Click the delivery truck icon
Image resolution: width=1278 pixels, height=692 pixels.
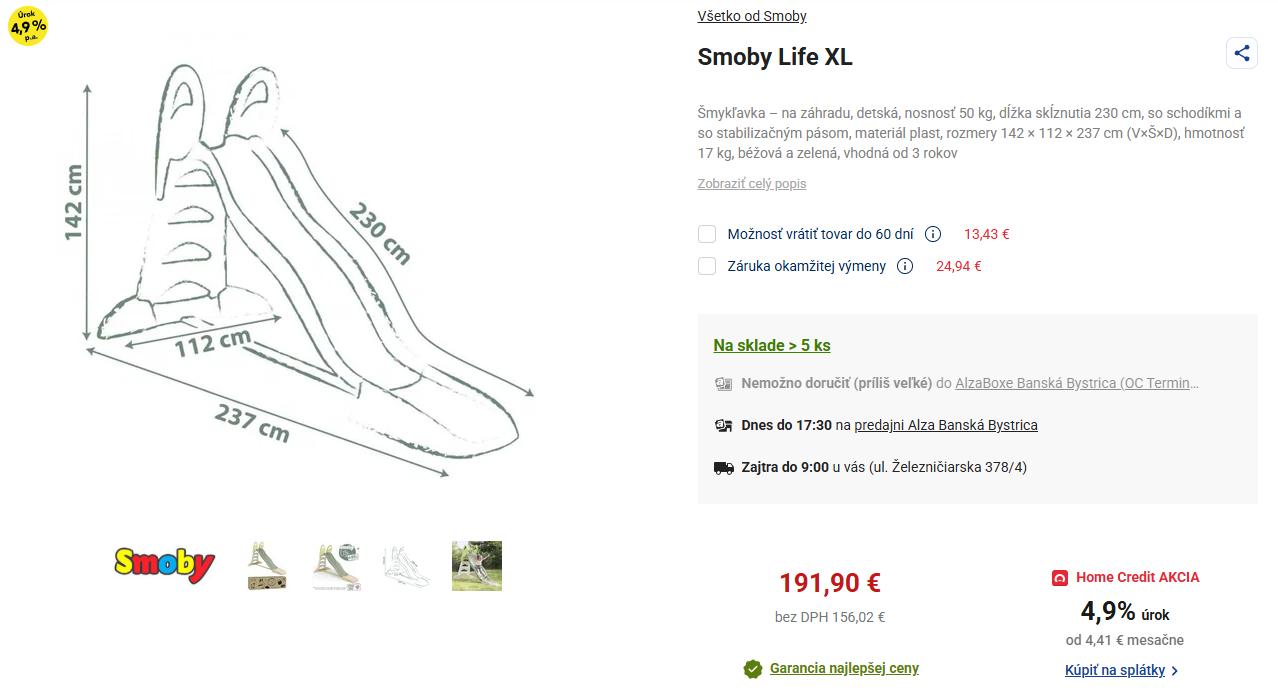[x=723, y=467]
